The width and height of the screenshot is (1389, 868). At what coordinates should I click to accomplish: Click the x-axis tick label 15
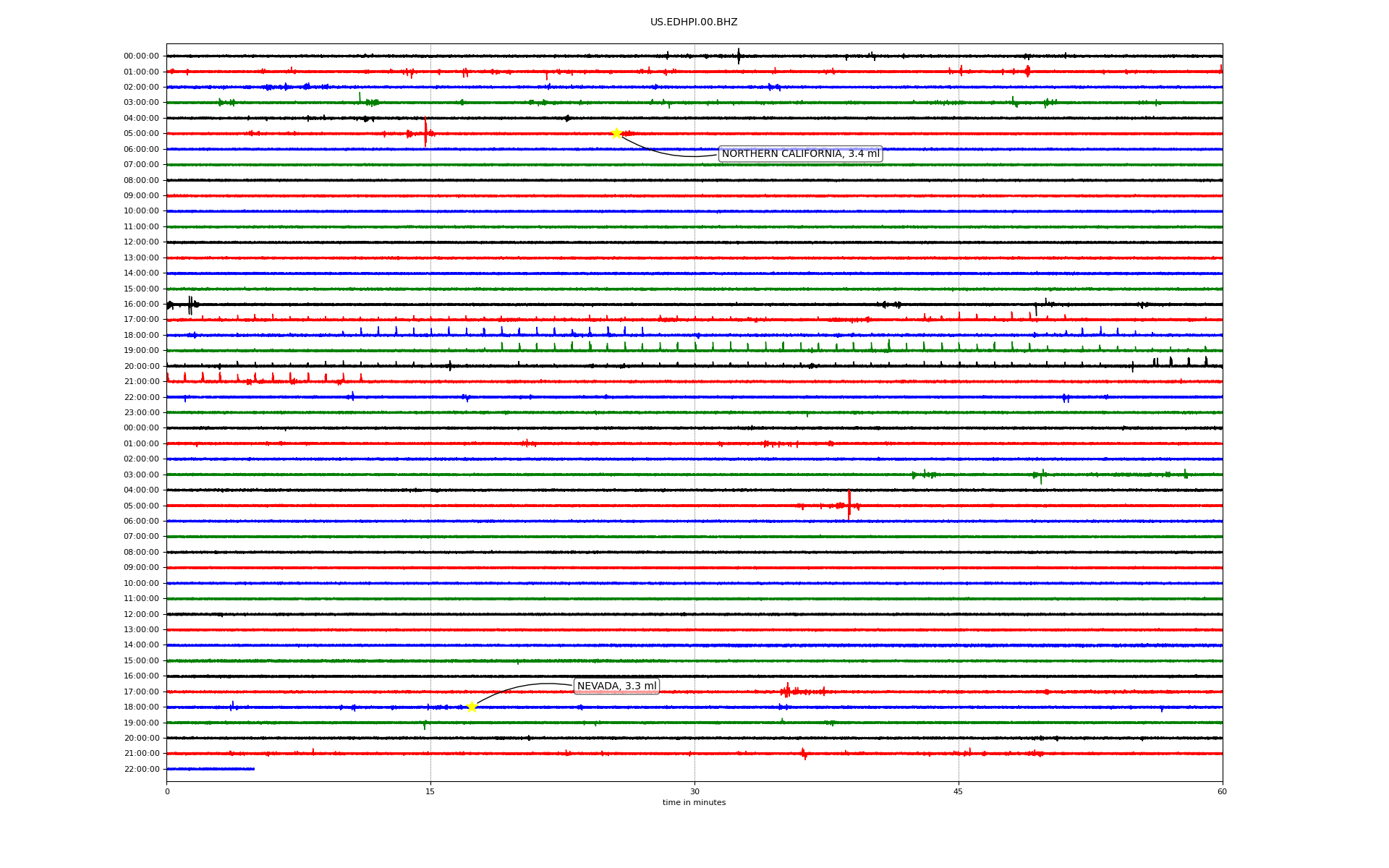pyautogui.click(x=430, y=791)
